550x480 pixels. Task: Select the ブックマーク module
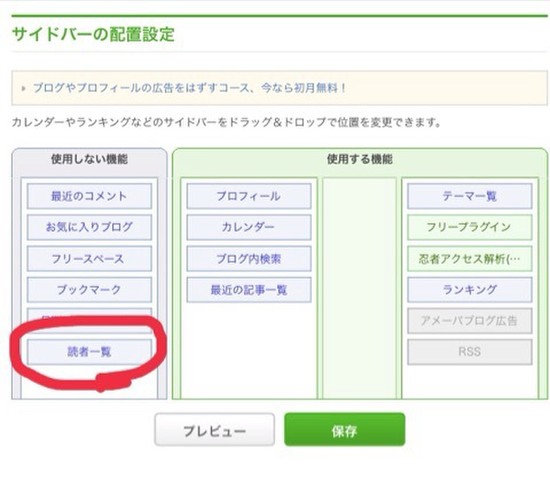click(x=89, y=290)
